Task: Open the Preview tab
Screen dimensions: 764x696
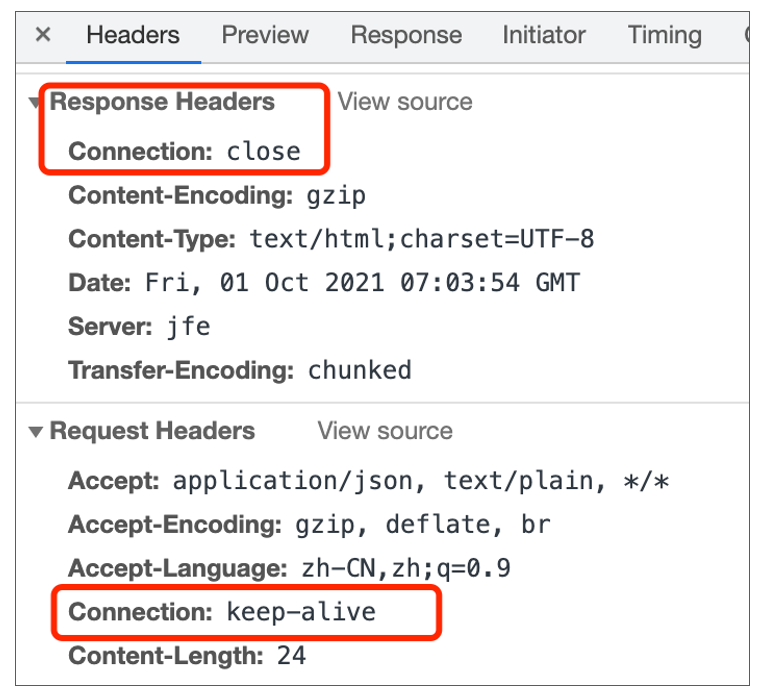Action: [266, 35]
